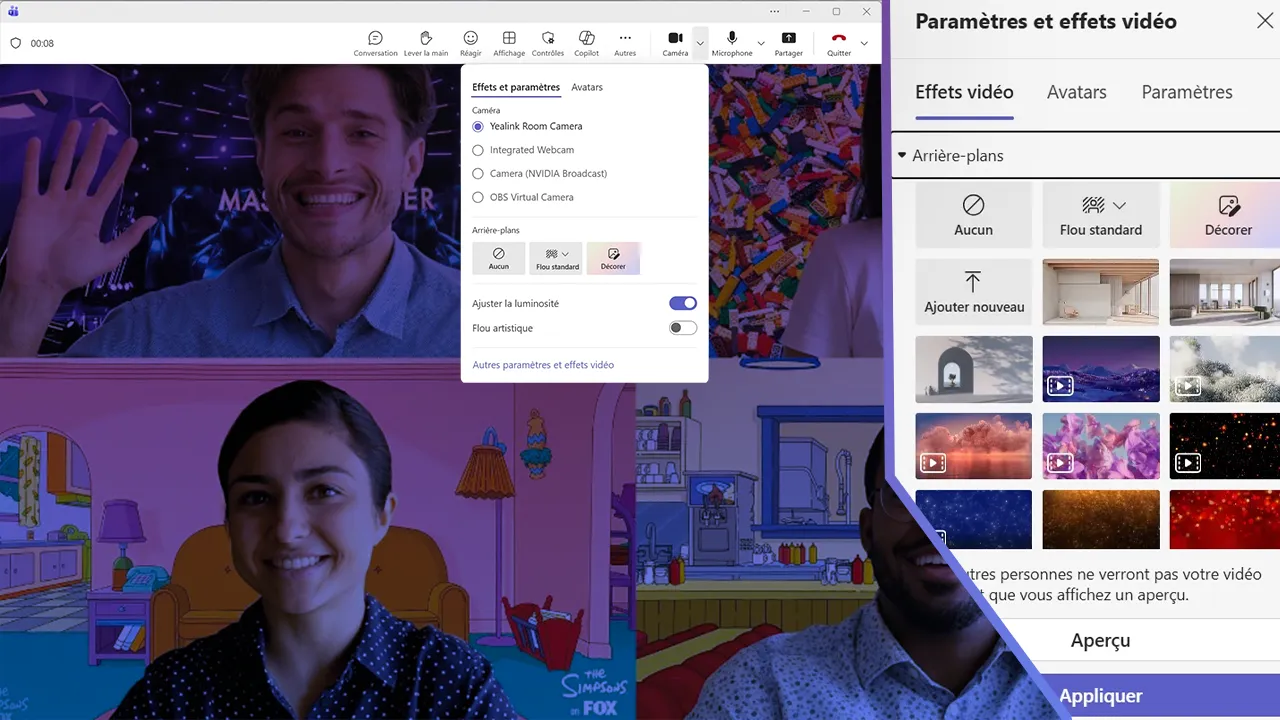The height and width of the screenshot is (720, 1280).
Task: Open Autres paramètres et effets vidéo link
Action: [543, 365]
